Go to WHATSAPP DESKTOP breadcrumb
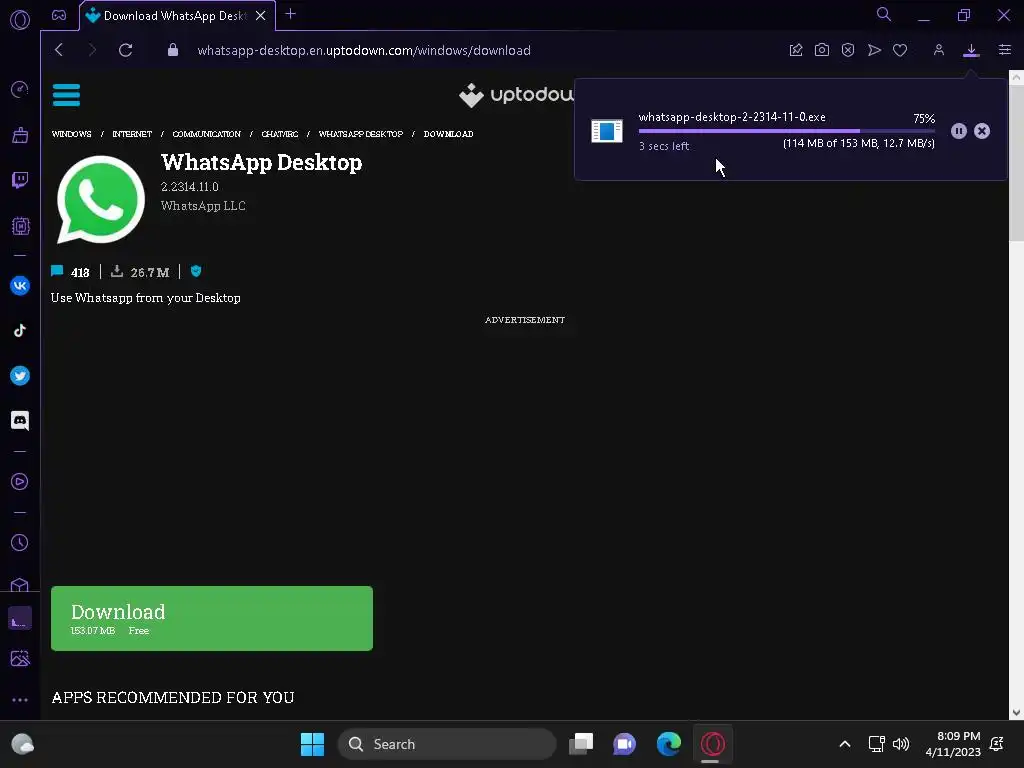This screenshot has width=1024, height=768. [360, 134]
